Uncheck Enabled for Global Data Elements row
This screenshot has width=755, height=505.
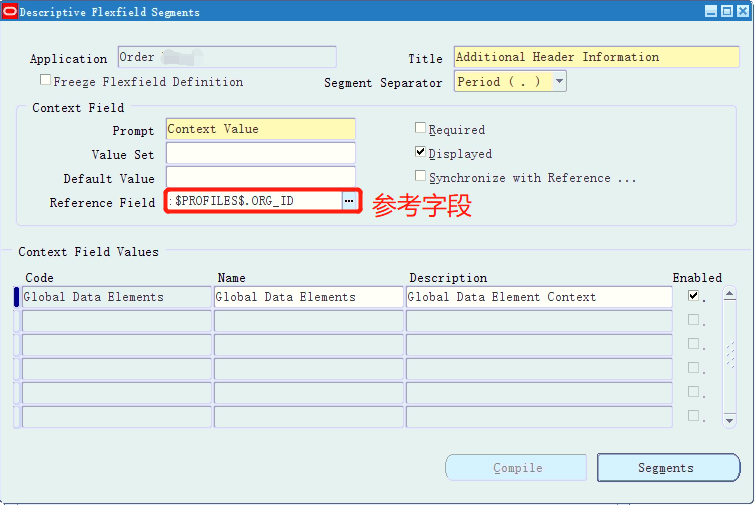(x=693, y=296)
